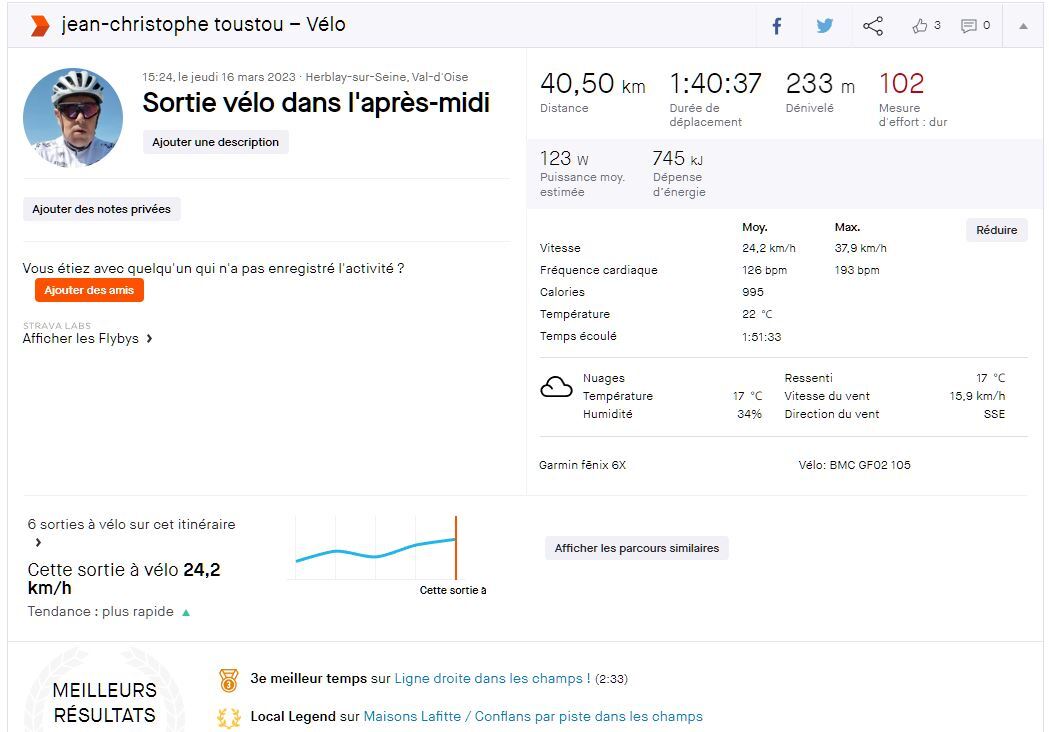Click Ajouter des notes privées button

tap(101, 209)
